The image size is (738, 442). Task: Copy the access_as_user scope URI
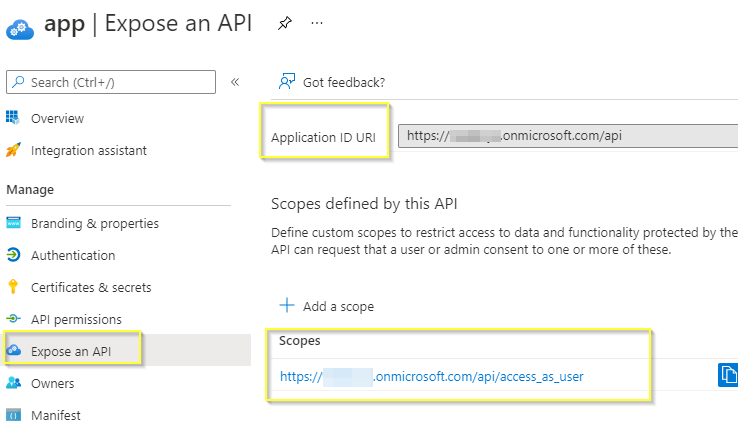728,375
